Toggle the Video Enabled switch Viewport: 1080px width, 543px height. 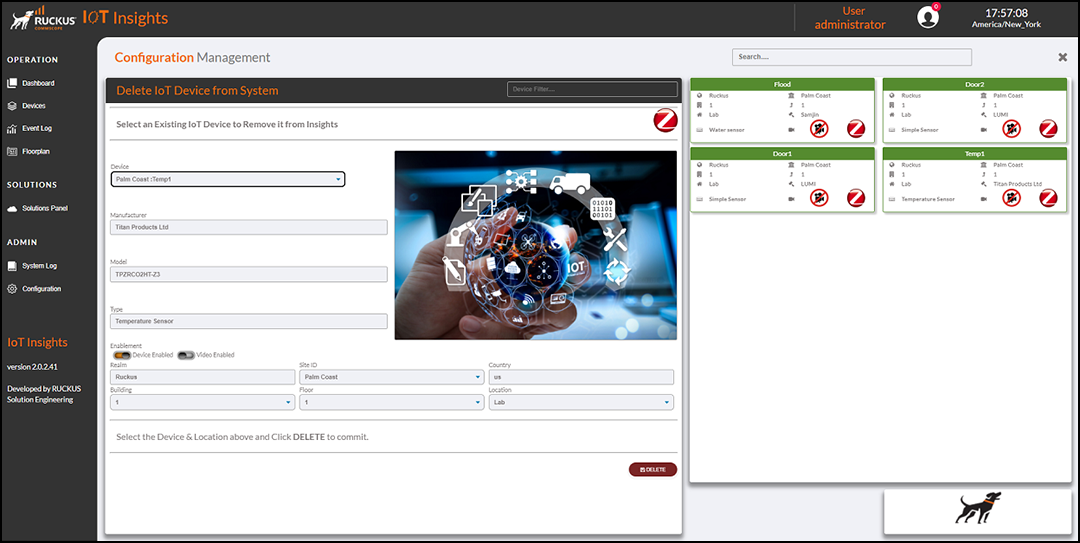tap(186, 355)
